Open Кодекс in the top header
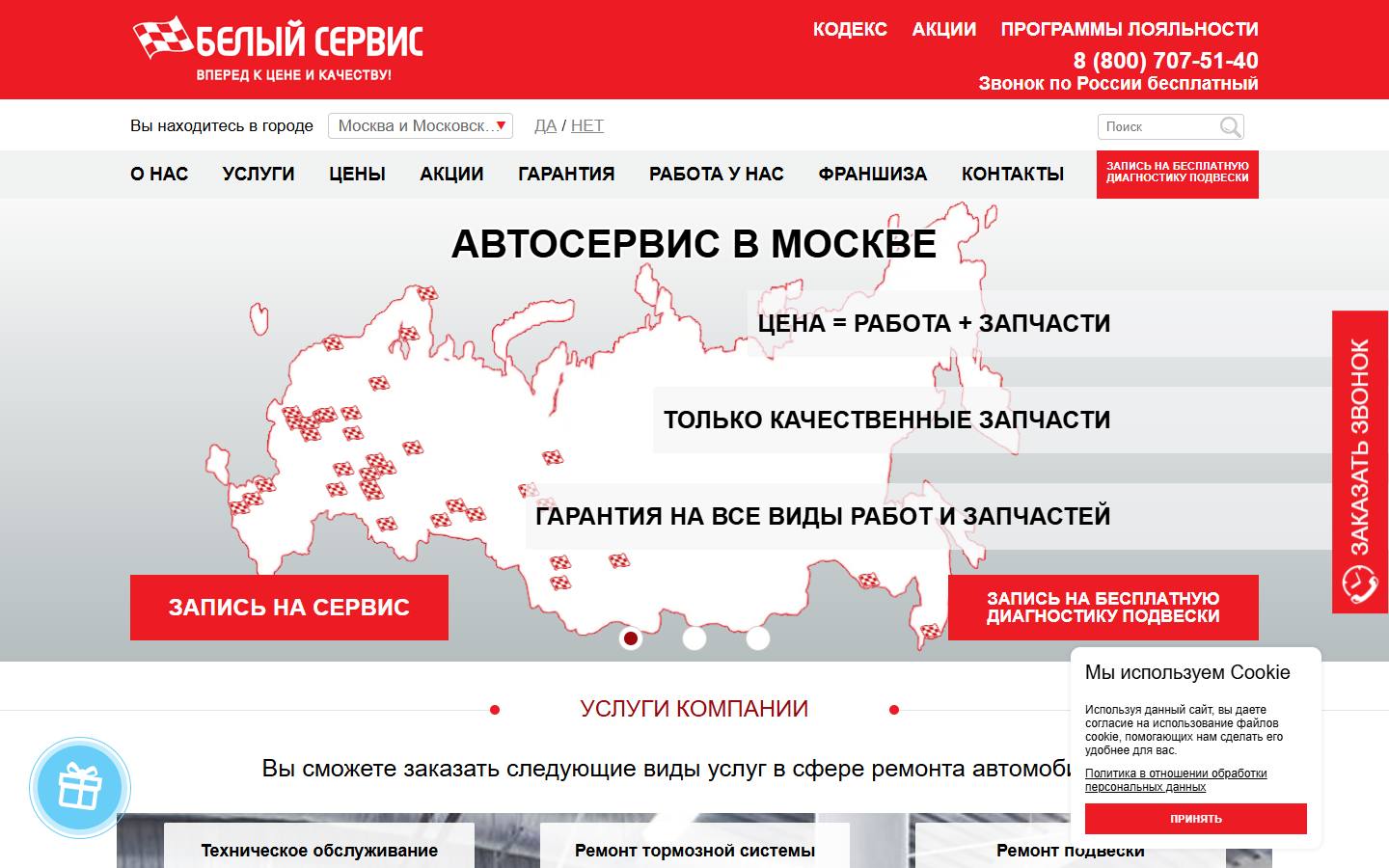This screenshot has width=1389, height=868. tap(850, 29)
